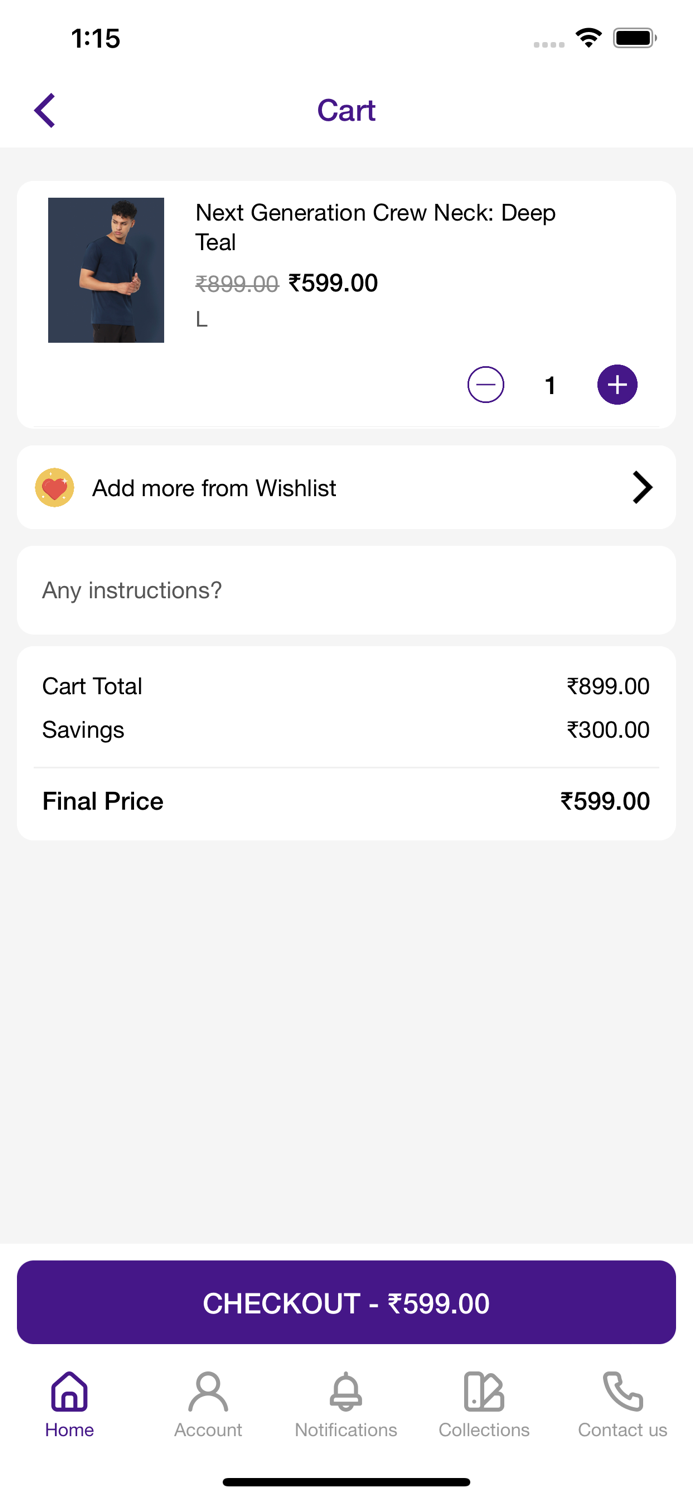Tap the Deep Teal shirt thumbnail
The height and width of the screenshot is (1500, 693).
106,269
